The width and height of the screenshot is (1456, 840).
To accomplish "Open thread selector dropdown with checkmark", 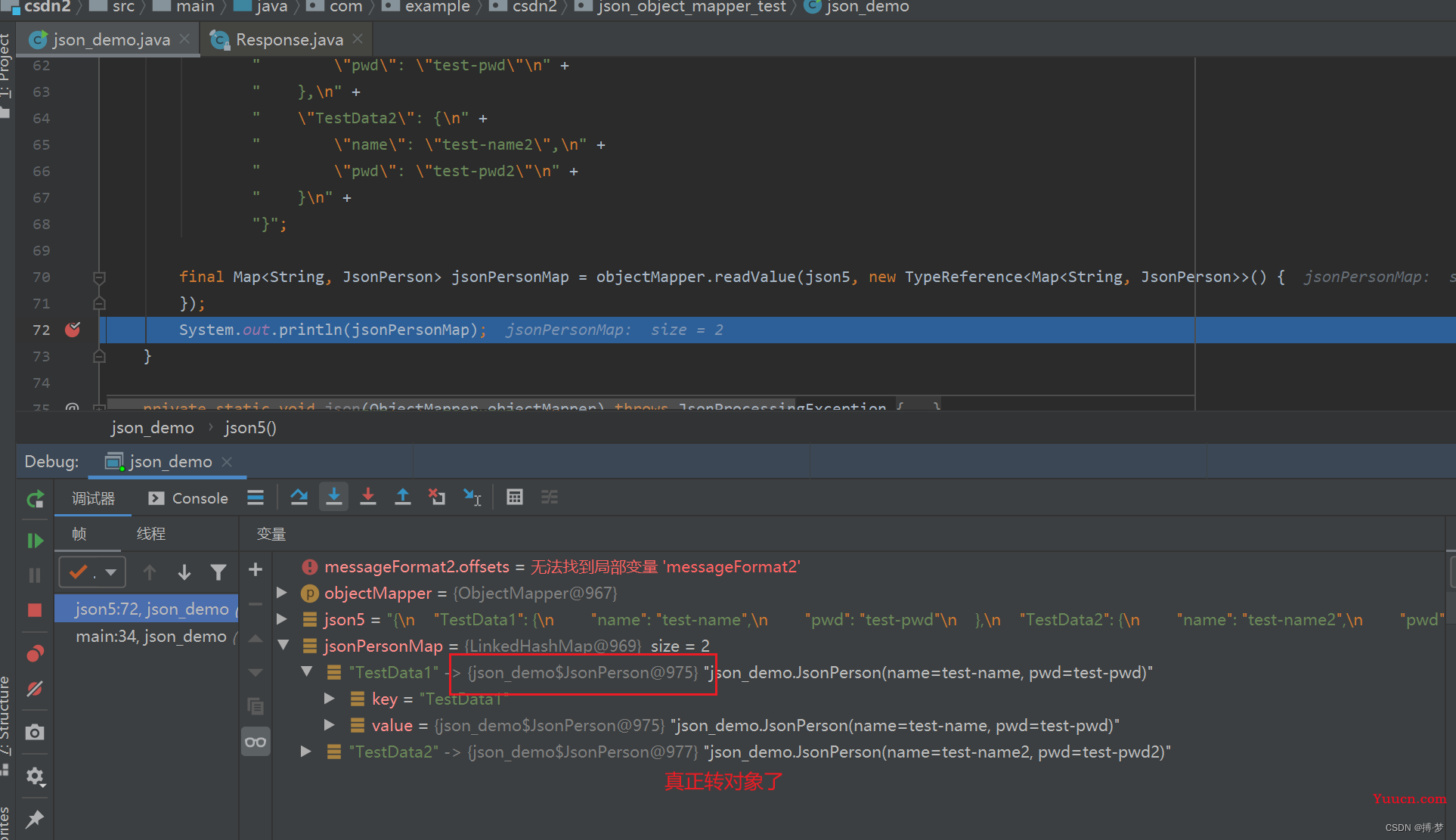I will (92, 572).
